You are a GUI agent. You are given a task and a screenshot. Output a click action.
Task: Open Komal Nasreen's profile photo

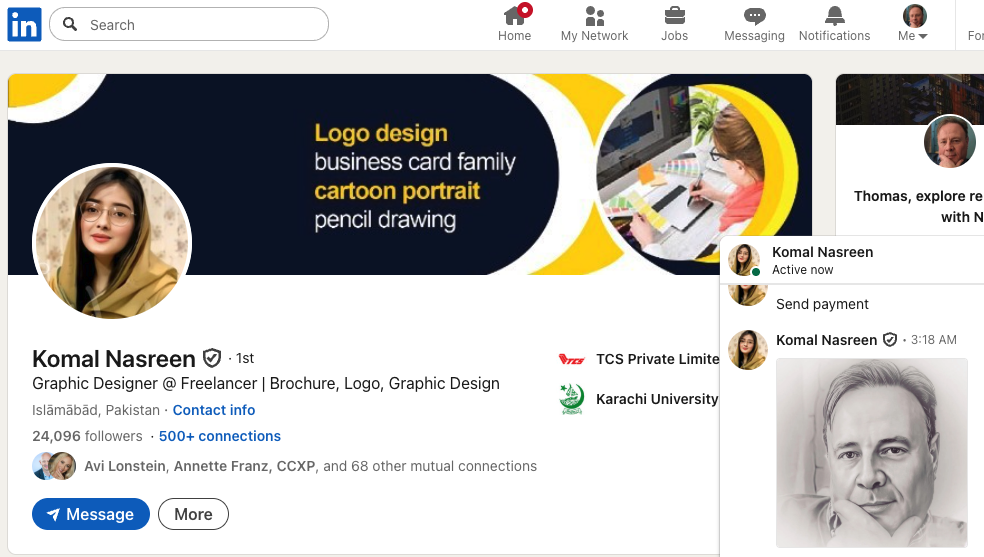112,242
